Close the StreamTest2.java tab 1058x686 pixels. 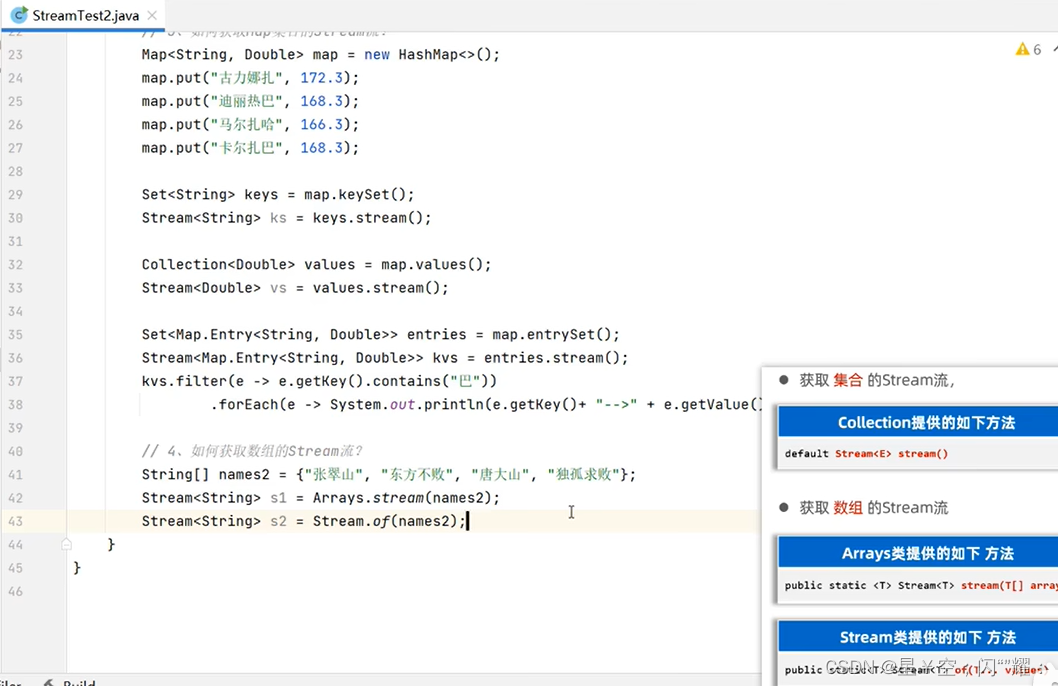[x=152, y=15]
